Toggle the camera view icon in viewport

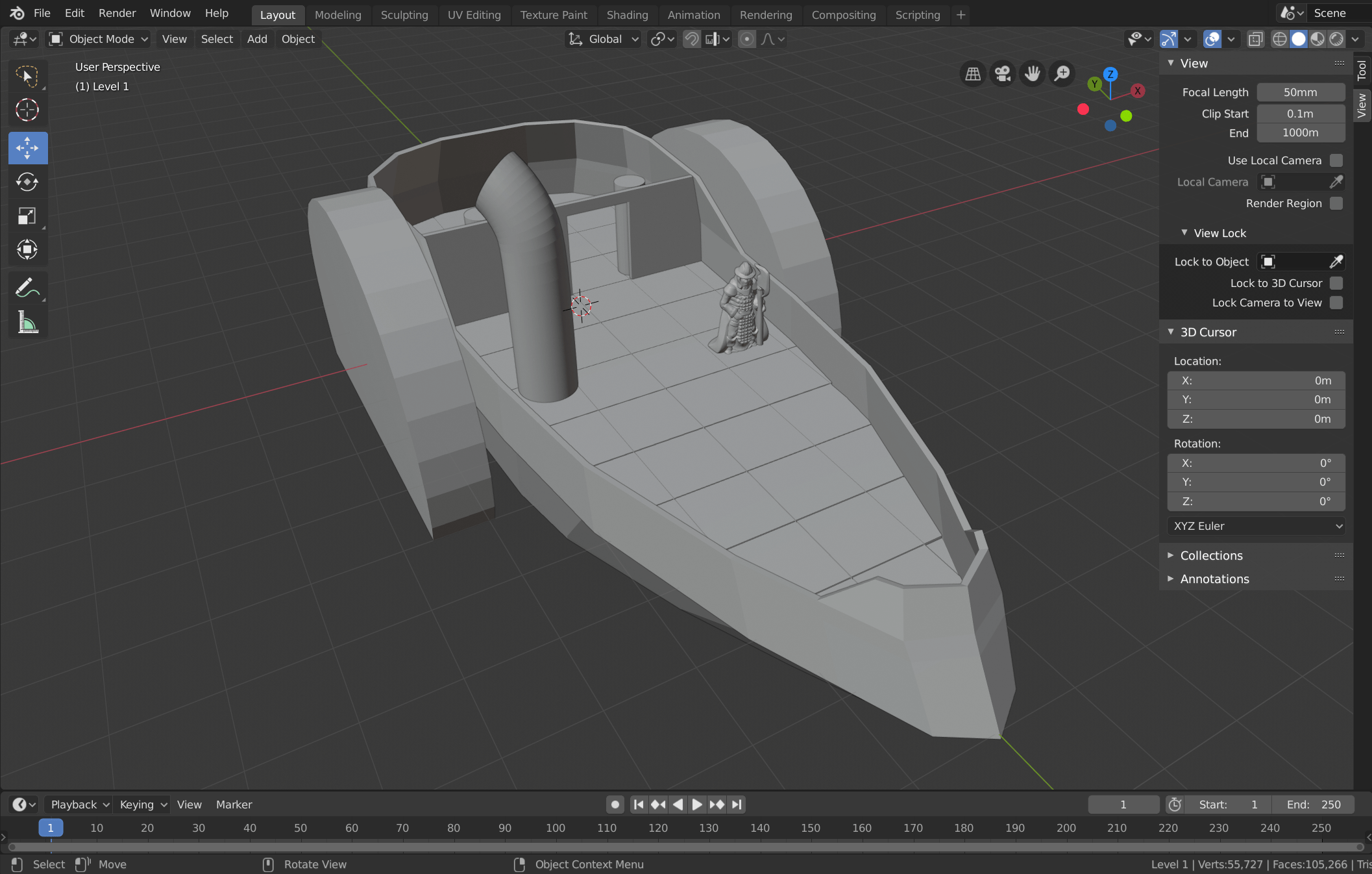(x=1002, y=73)
